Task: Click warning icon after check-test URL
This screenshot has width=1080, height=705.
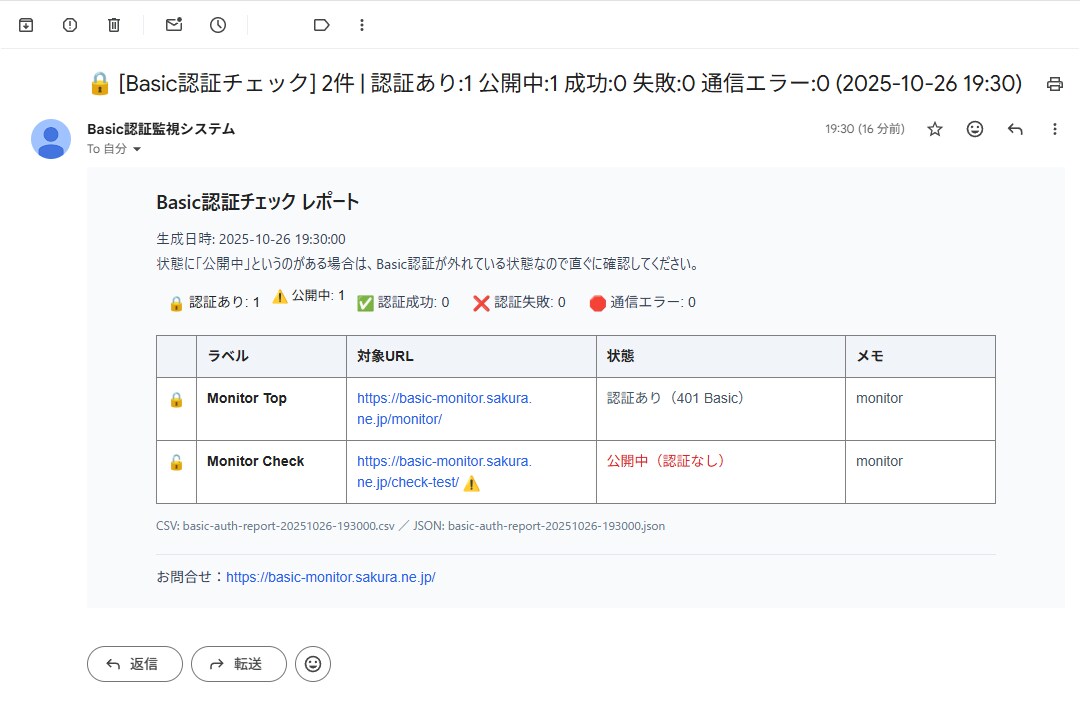Action: [472, 483]
